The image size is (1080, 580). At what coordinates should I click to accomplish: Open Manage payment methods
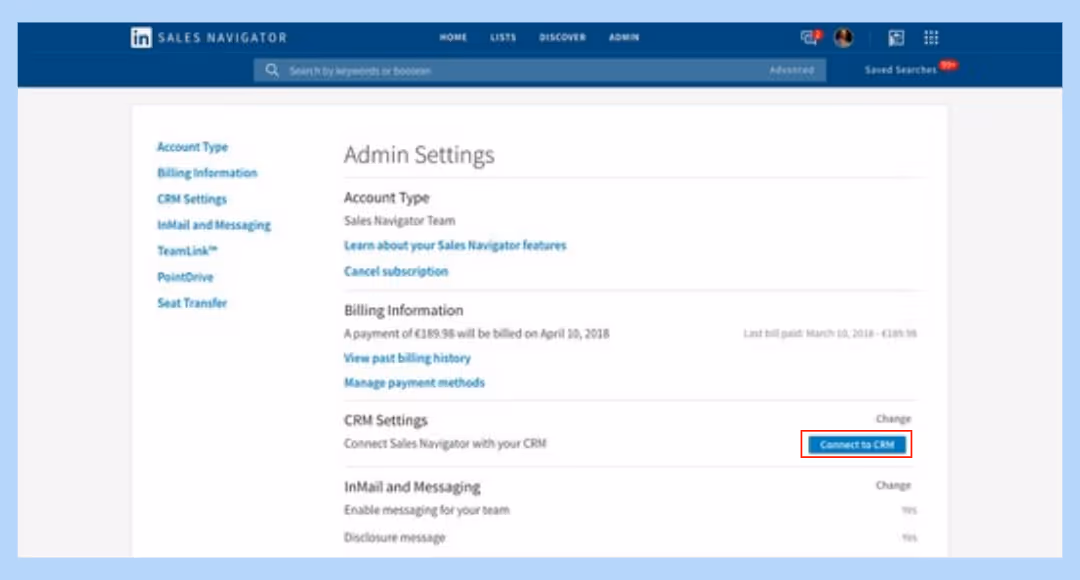point(414,383)
